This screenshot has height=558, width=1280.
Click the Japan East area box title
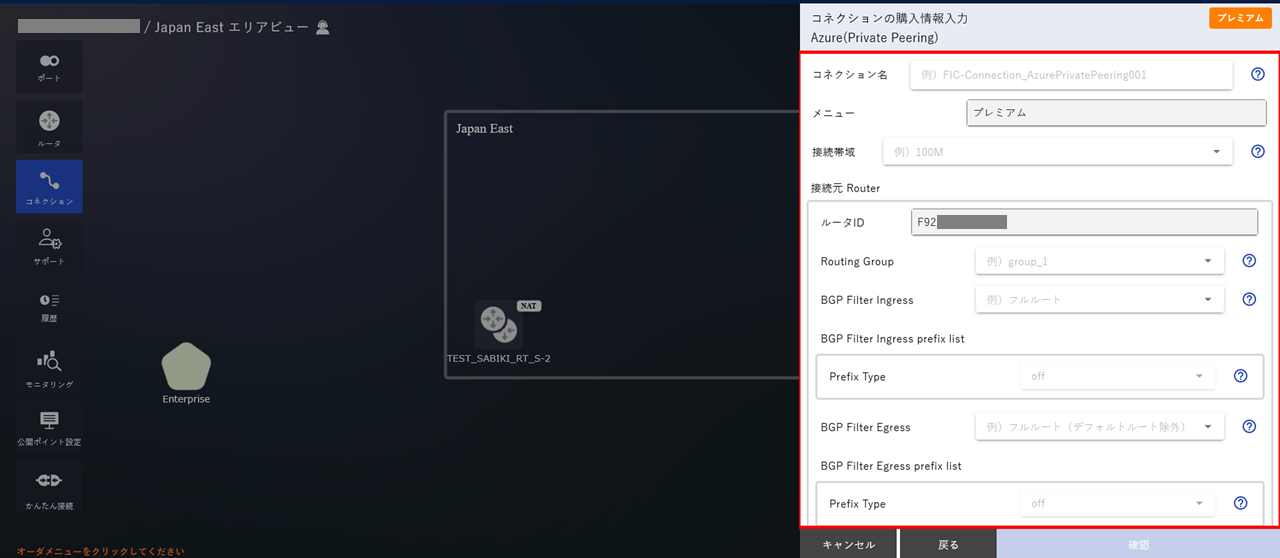[x=484, y=129]
